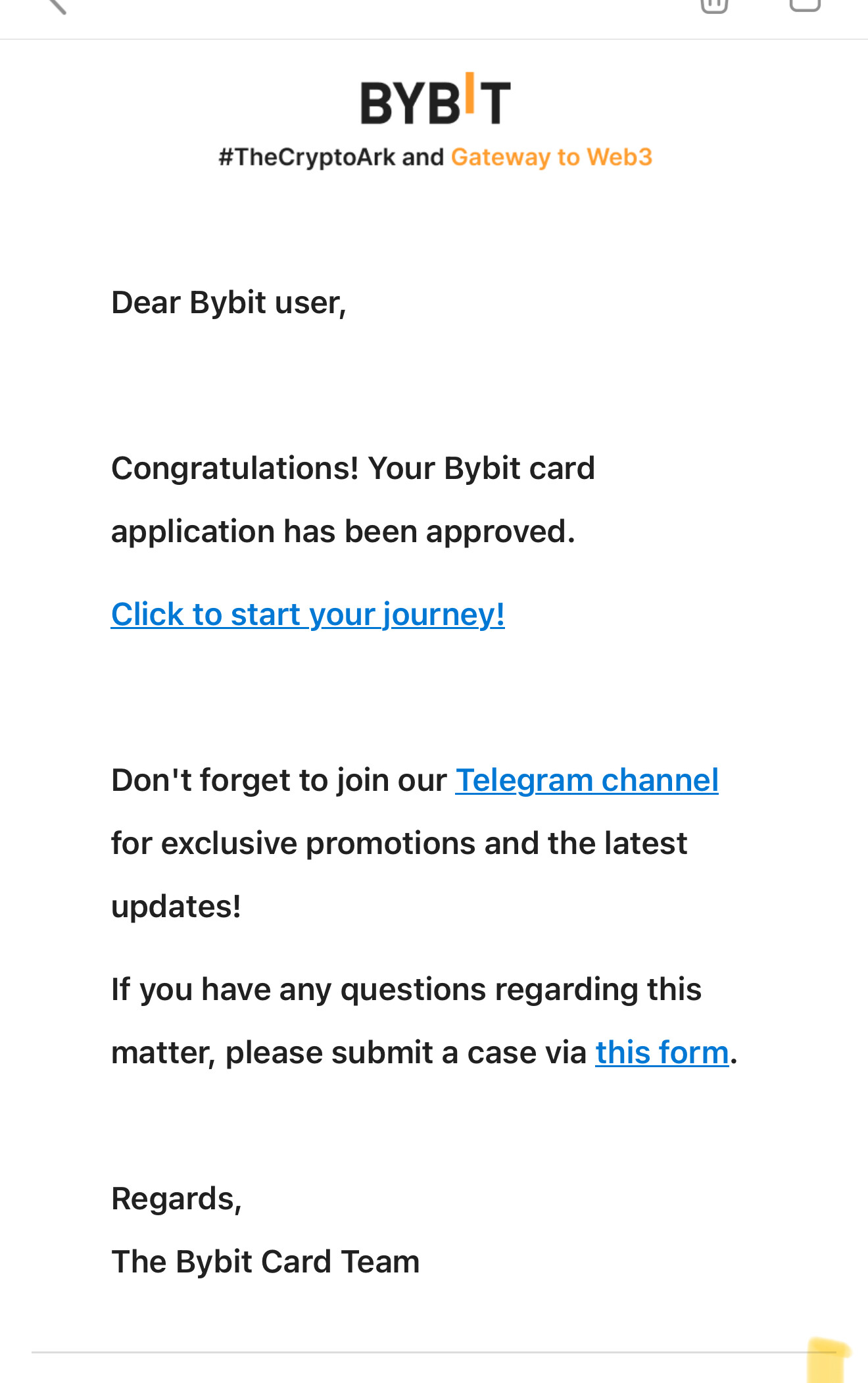This screenshot has height=1383, width=868.
Task: Open the 'this form' support link
Action: tap(662, 1052)
